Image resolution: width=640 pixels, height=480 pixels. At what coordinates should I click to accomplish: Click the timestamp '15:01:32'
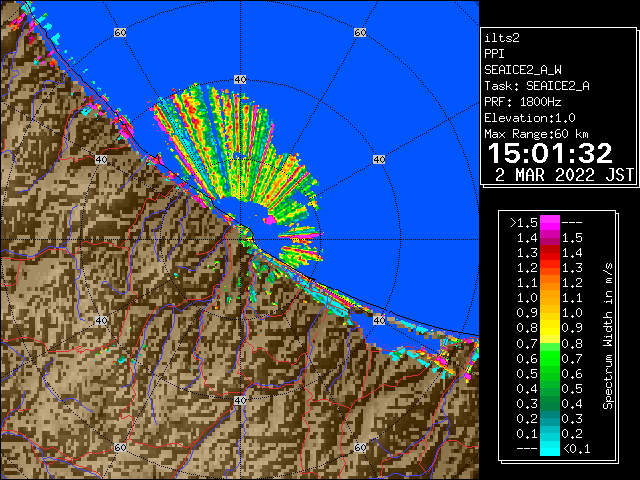tap(550, 153)
